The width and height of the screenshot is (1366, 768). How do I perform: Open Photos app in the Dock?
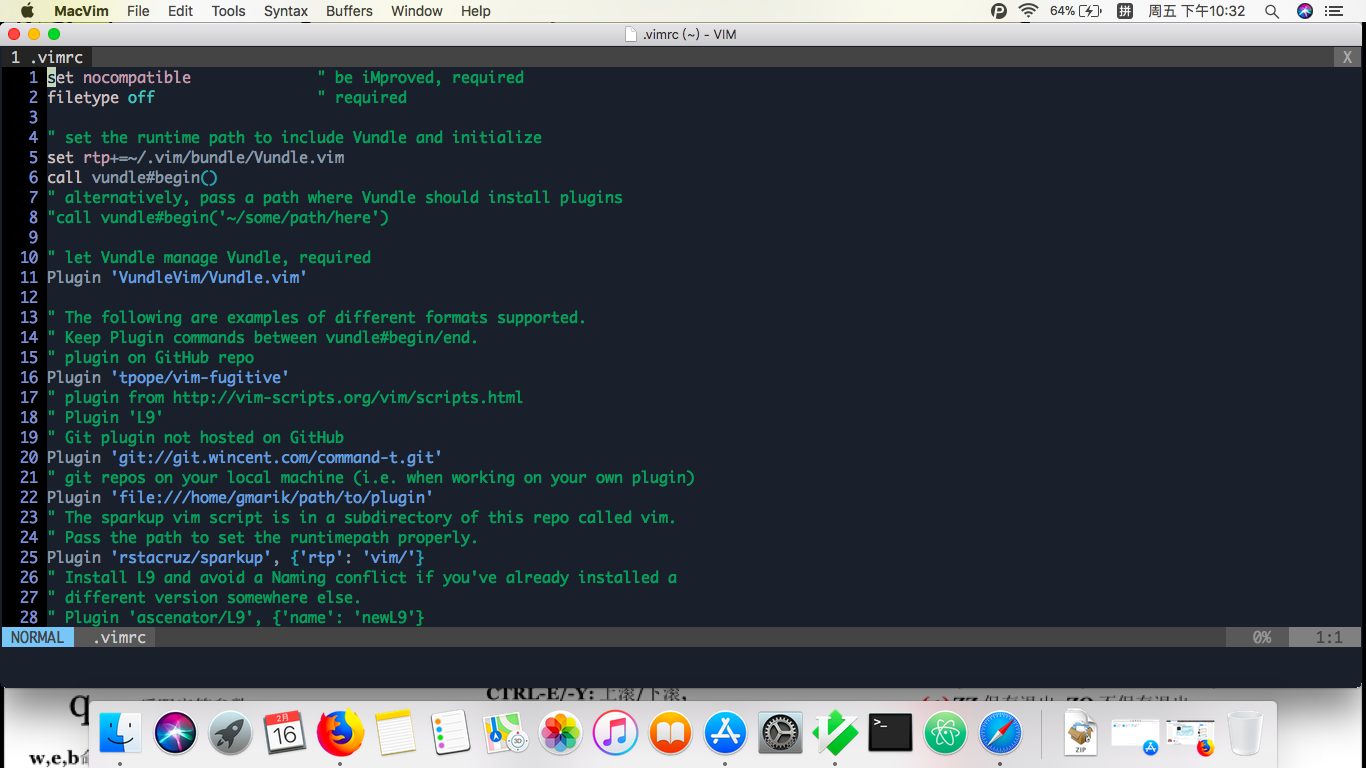pos(560,733)
